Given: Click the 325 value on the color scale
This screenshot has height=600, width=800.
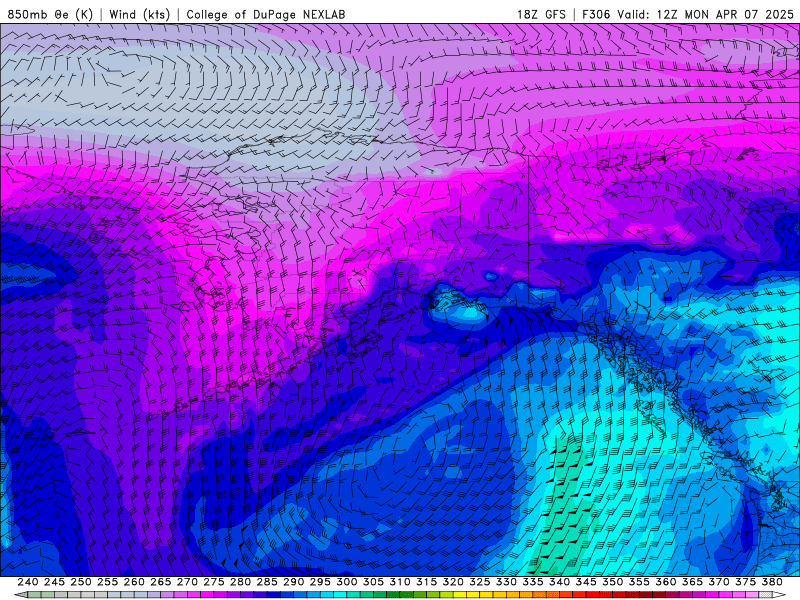Looking at the screenshot, I should (x=480, y=582).
